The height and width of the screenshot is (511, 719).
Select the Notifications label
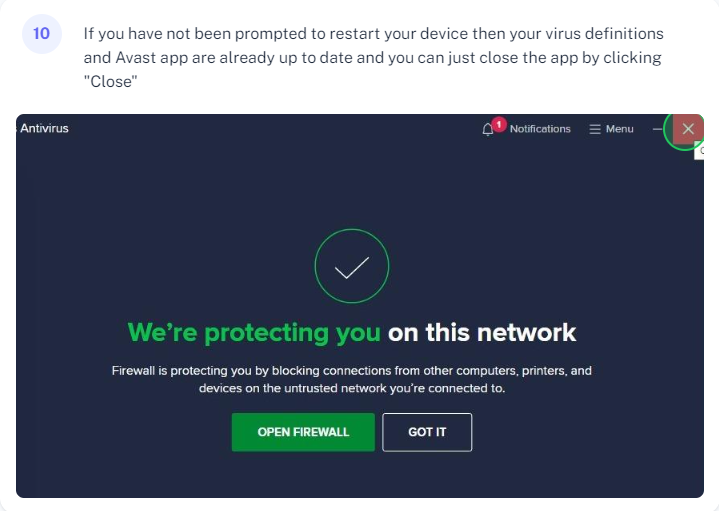point(540,129)
